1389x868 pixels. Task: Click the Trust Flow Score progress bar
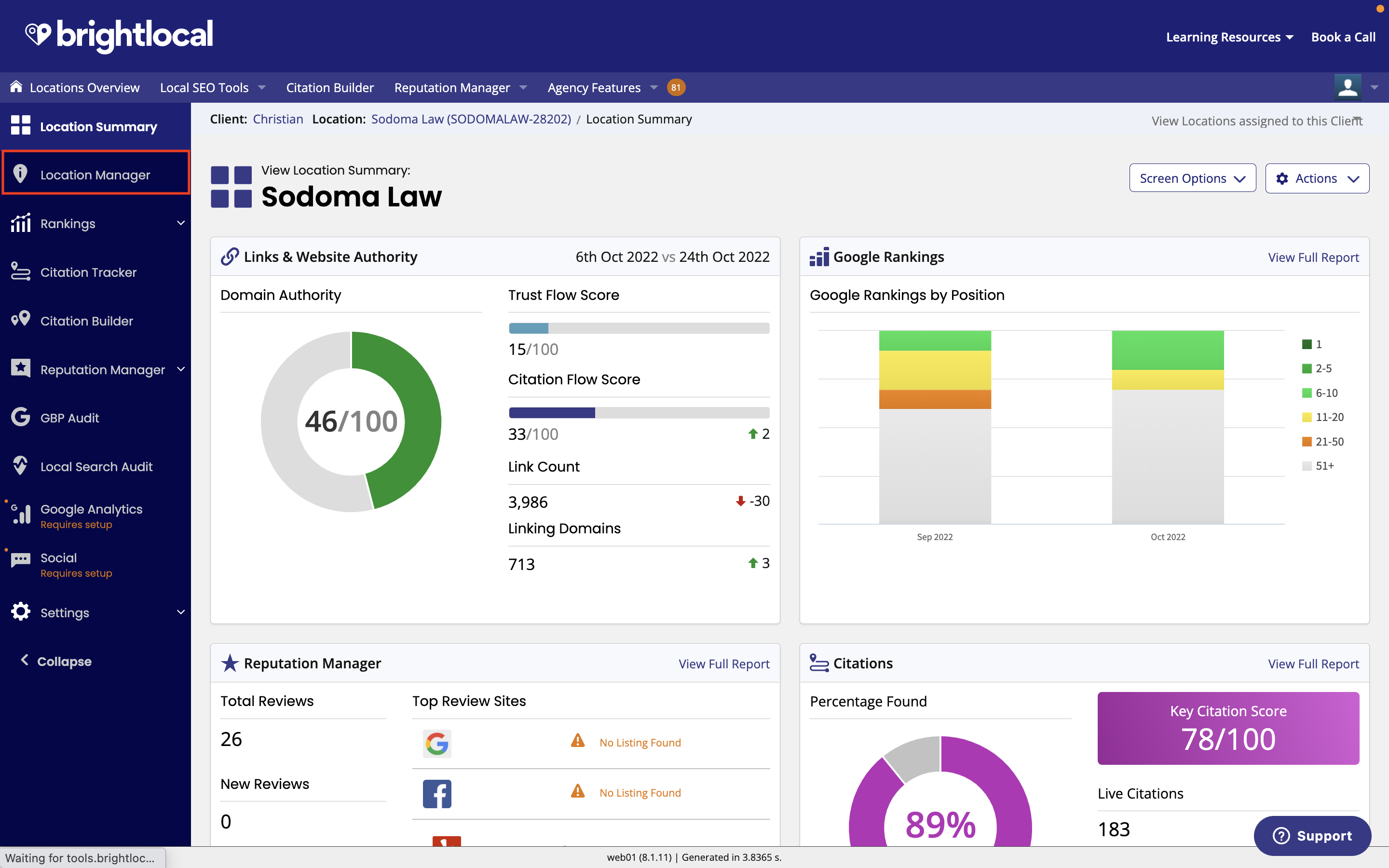(x=639, y=328)
